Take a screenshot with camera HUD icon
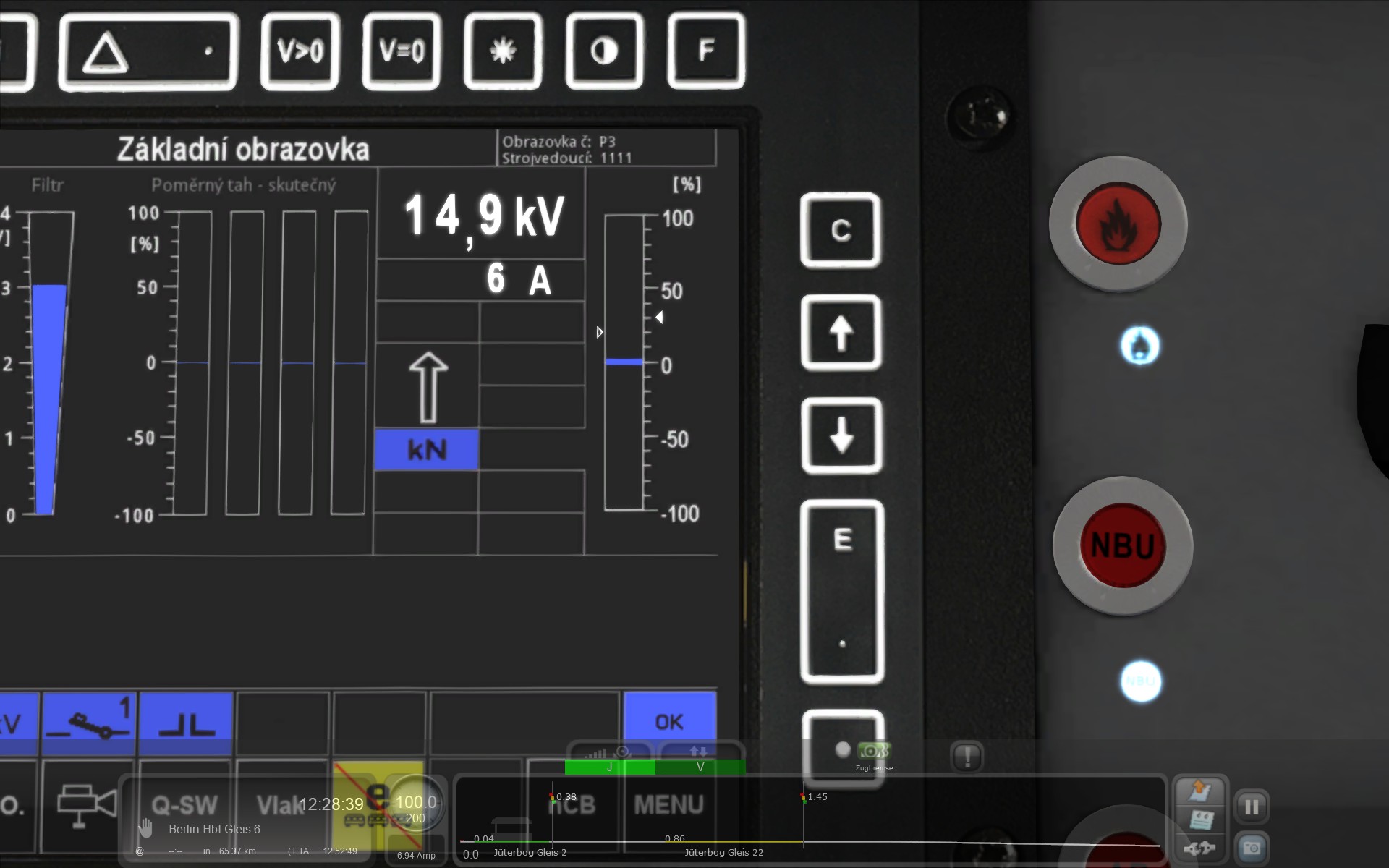1389x868 pixels. (1252, 848)
